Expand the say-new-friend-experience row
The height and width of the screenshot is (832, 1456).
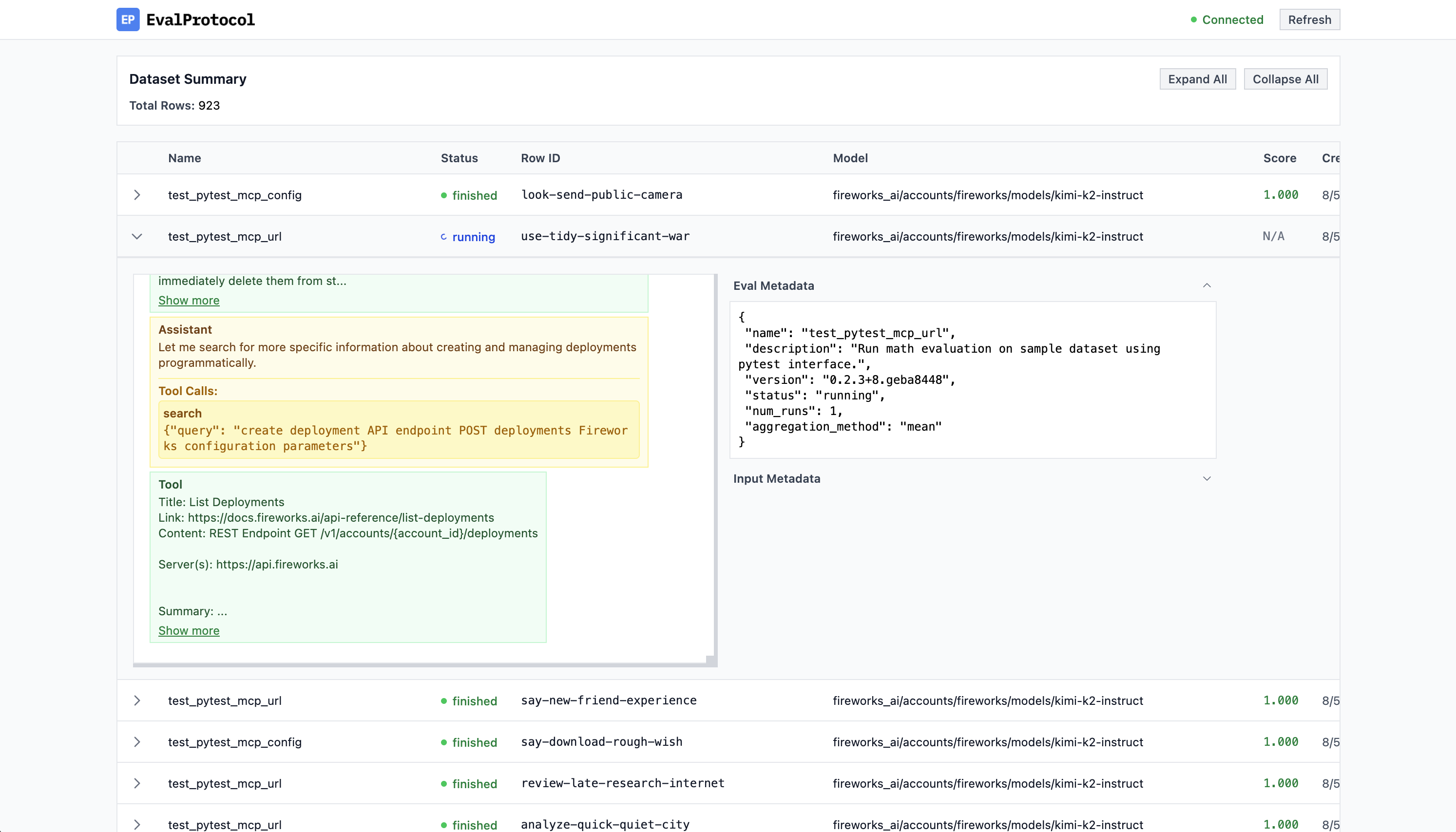pyautogui.click(x=137, y=700)
